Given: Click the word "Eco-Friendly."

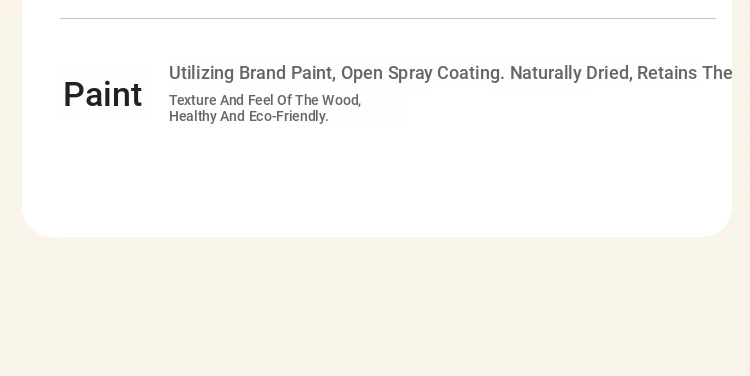Looking at the screenshot, I should [288, 116].
